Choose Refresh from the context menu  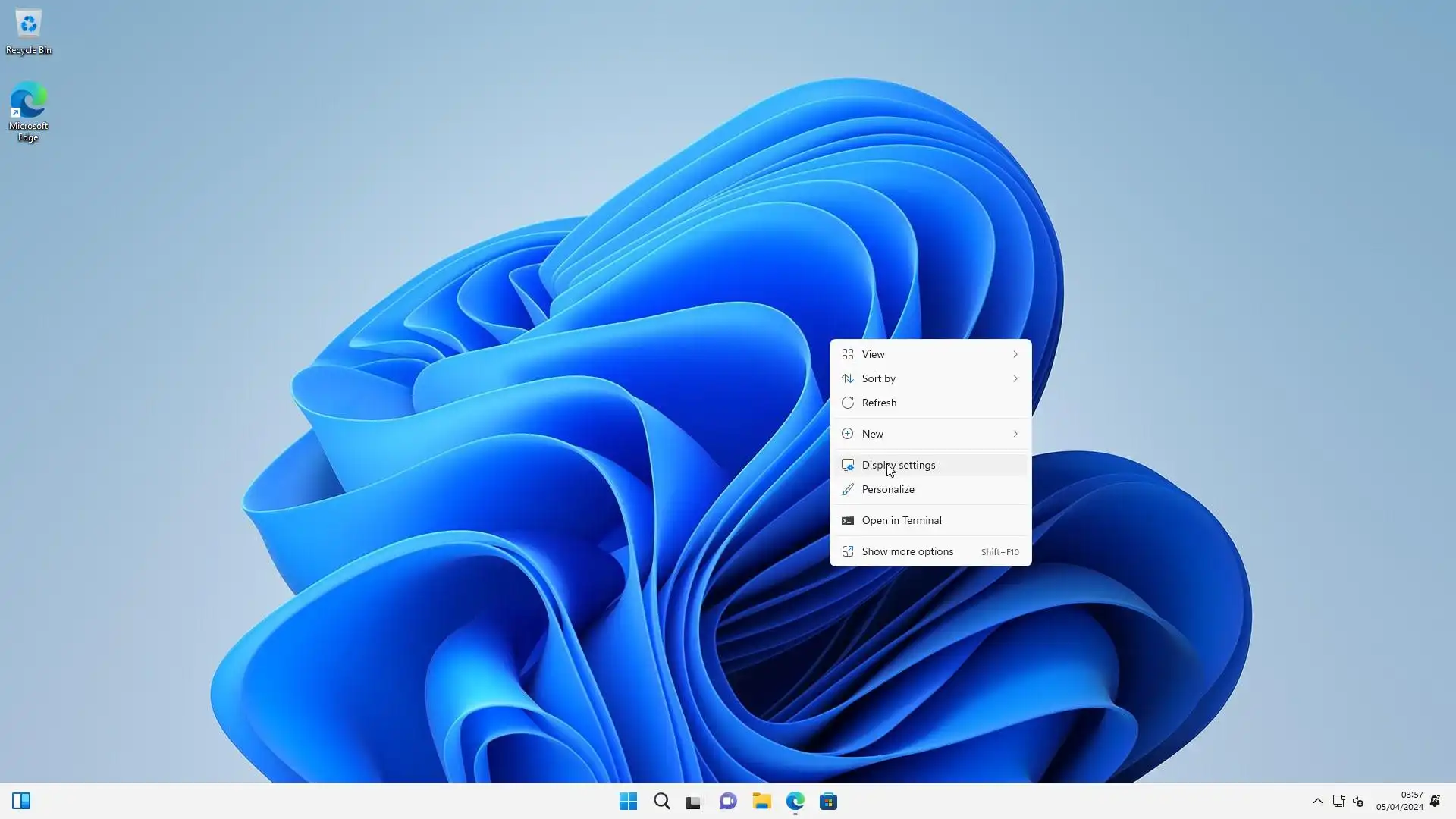[x=930, y=403]
